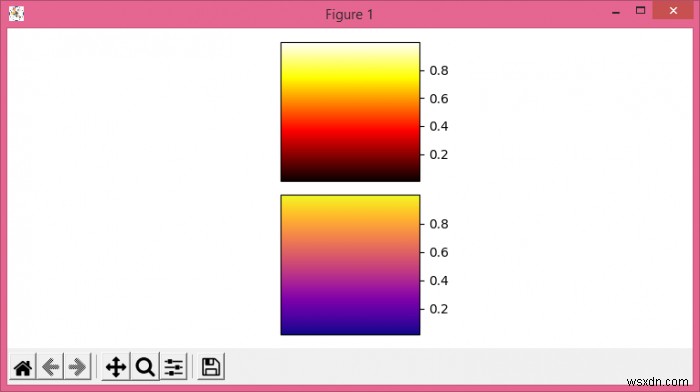Click the 0.2 tick label on bottom colorbar
700x392 pixels.
pos(439,309)
